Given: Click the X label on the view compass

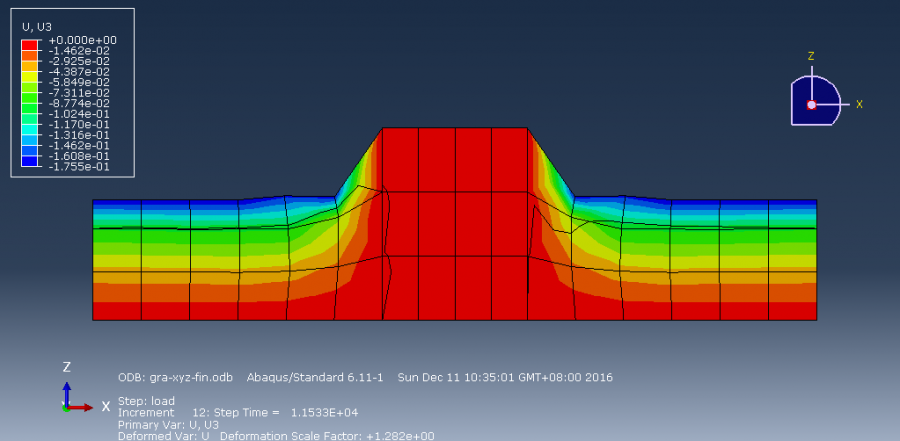Looking at the screenshot, I should coord(859,105).
